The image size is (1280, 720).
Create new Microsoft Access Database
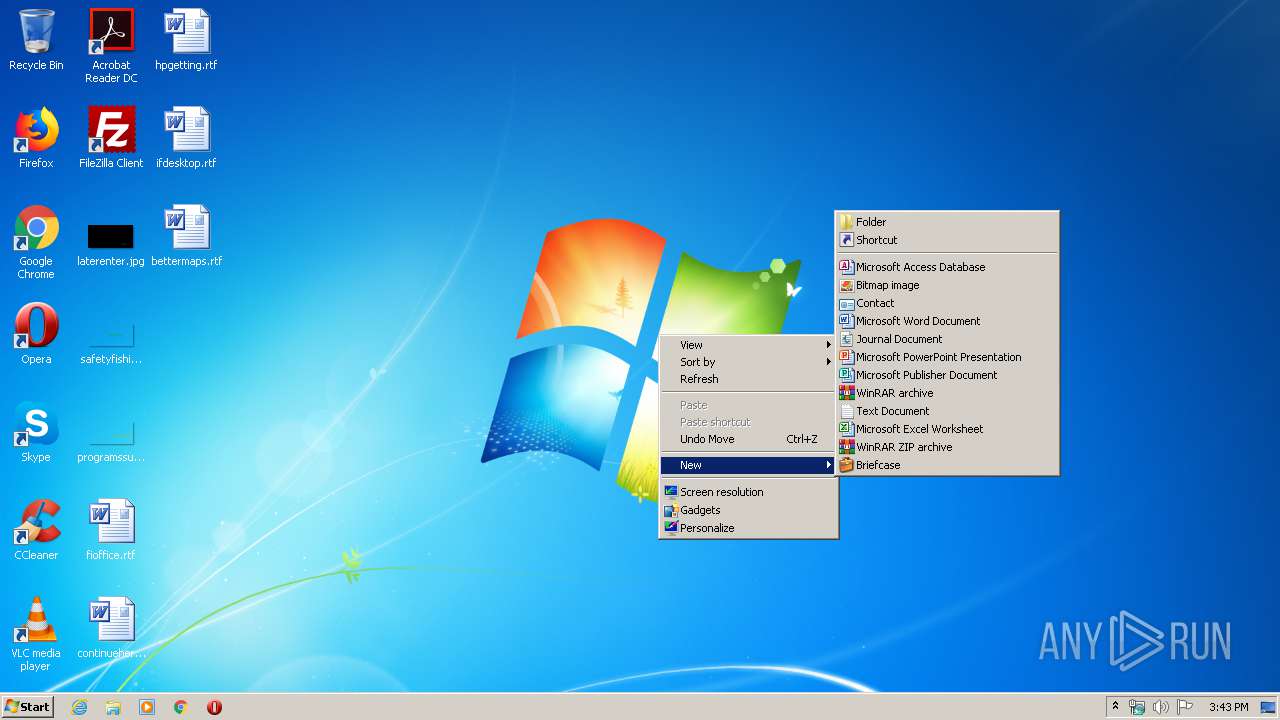(947, 267)
